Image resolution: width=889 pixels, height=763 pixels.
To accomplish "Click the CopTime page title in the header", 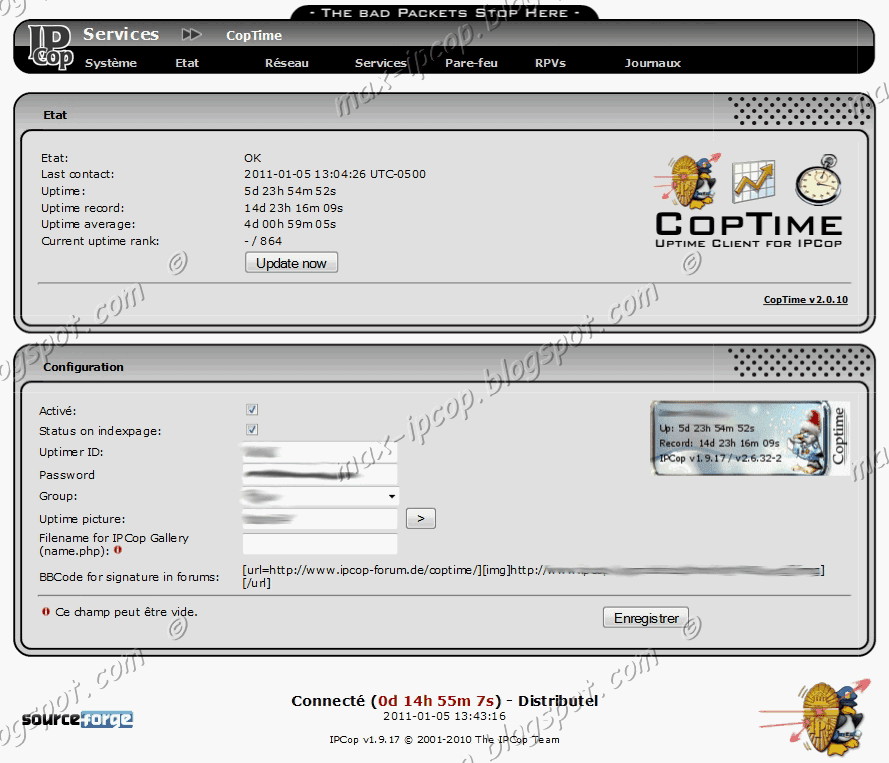I will (x=254, y=35).
